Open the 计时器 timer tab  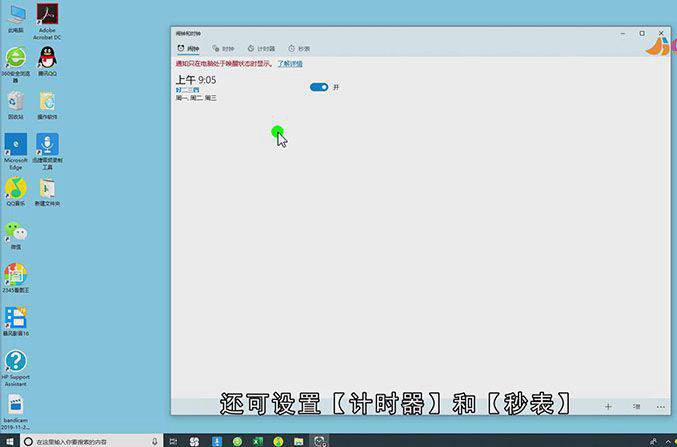pos(261,49)
